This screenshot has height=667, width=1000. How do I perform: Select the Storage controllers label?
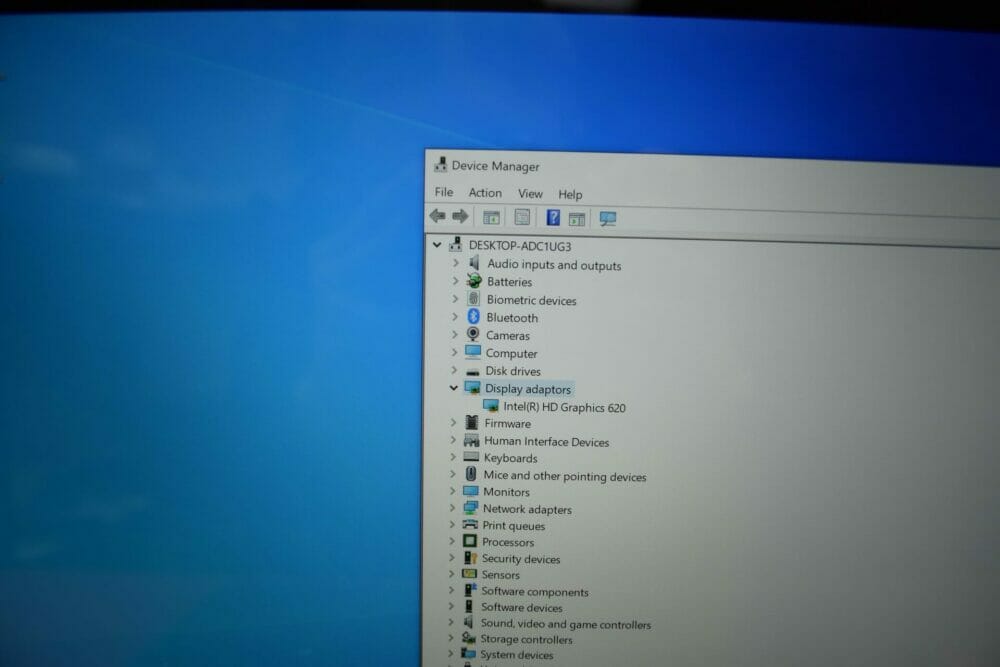526,639
